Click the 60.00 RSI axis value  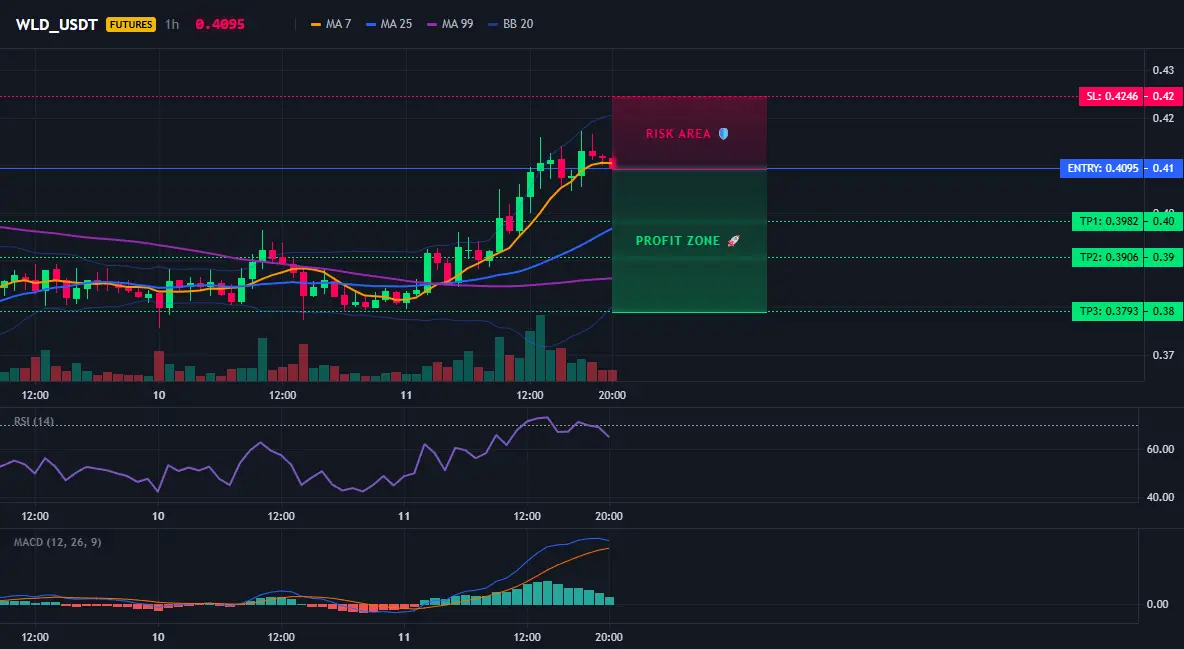click(1161, 449)
